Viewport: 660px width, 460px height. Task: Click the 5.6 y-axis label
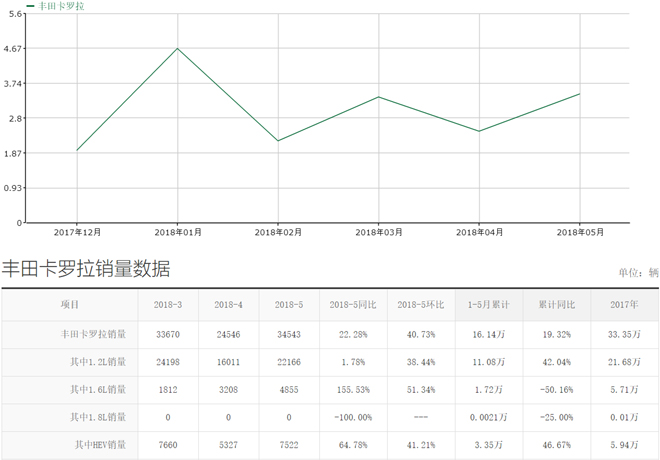point(15,14)
